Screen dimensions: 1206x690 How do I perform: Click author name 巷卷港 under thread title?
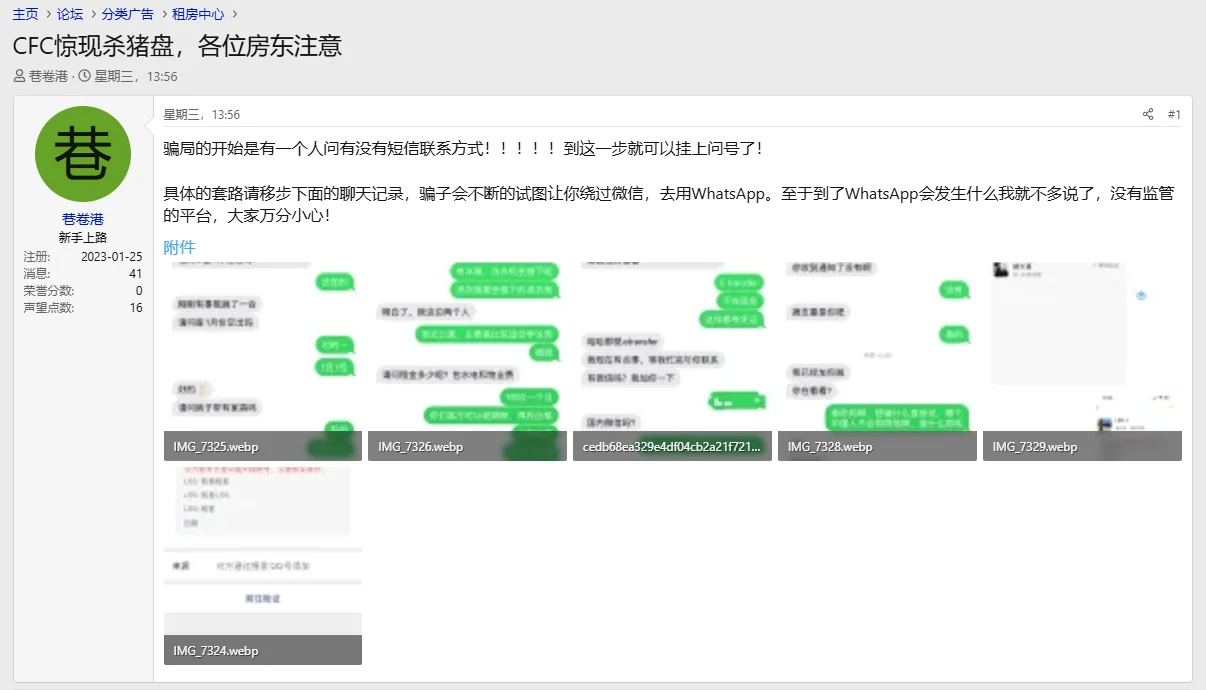coord(48,76)
